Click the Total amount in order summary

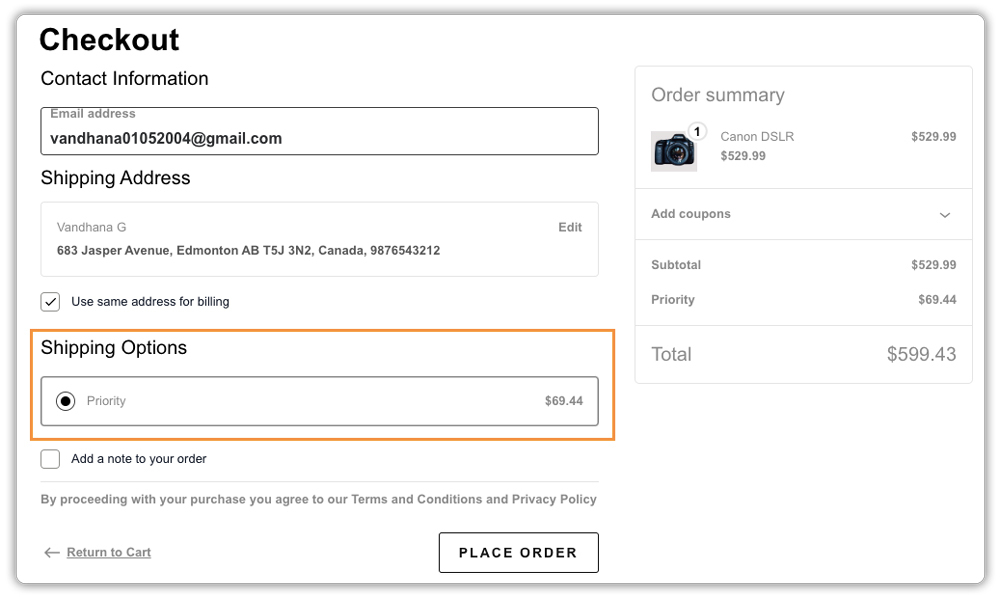tap(920, 354)
